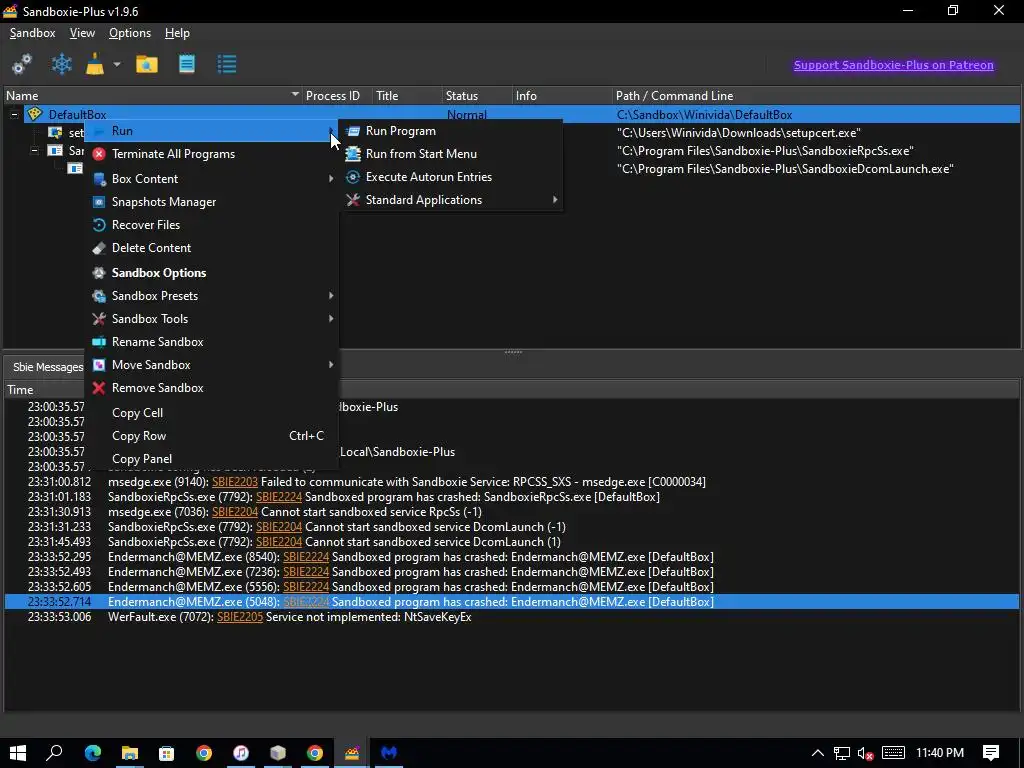
Task: Choose Rename Sandbox
Action: tap(212, 342)
